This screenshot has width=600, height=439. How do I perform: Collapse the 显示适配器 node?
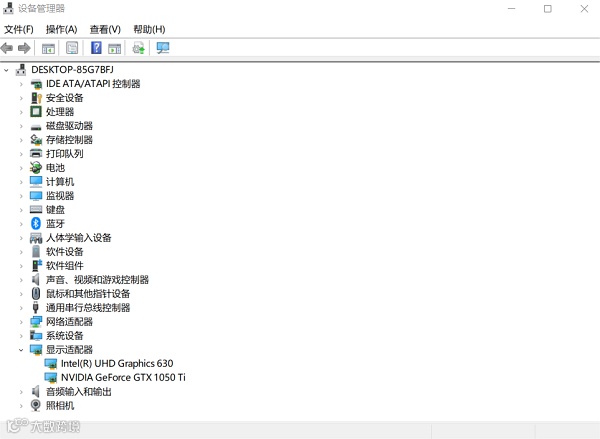pyautogui.click(x=21, y=350)
